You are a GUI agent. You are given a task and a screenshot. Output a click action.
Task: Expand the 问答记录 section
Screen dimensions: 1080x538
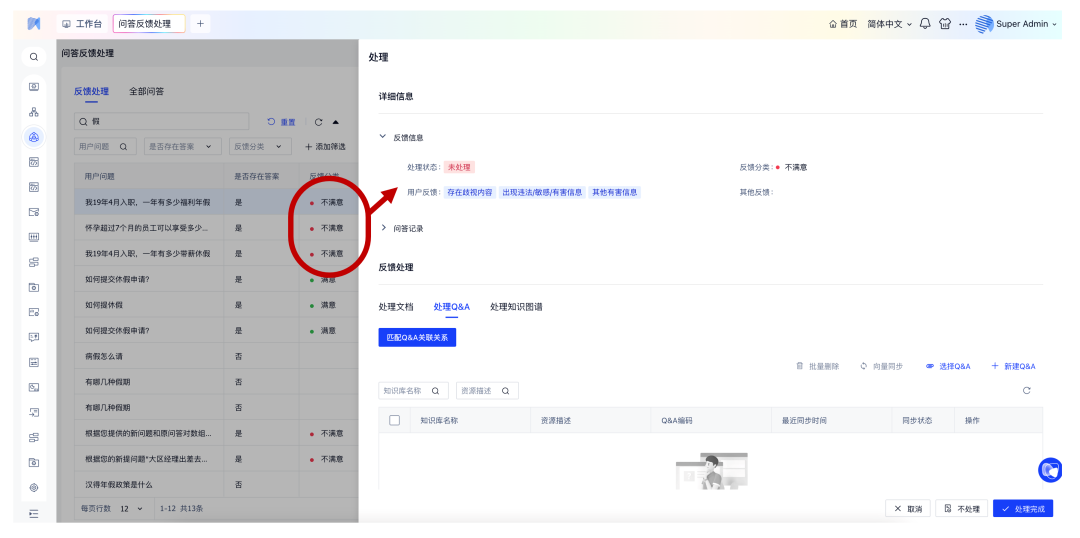384,228
